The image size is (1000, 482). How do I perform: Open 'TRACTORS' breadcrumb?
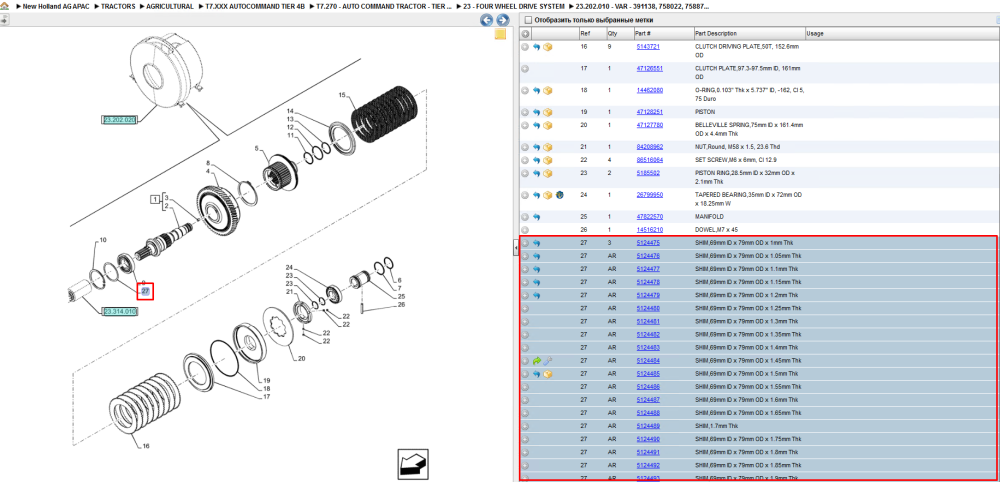coord(118,6)
